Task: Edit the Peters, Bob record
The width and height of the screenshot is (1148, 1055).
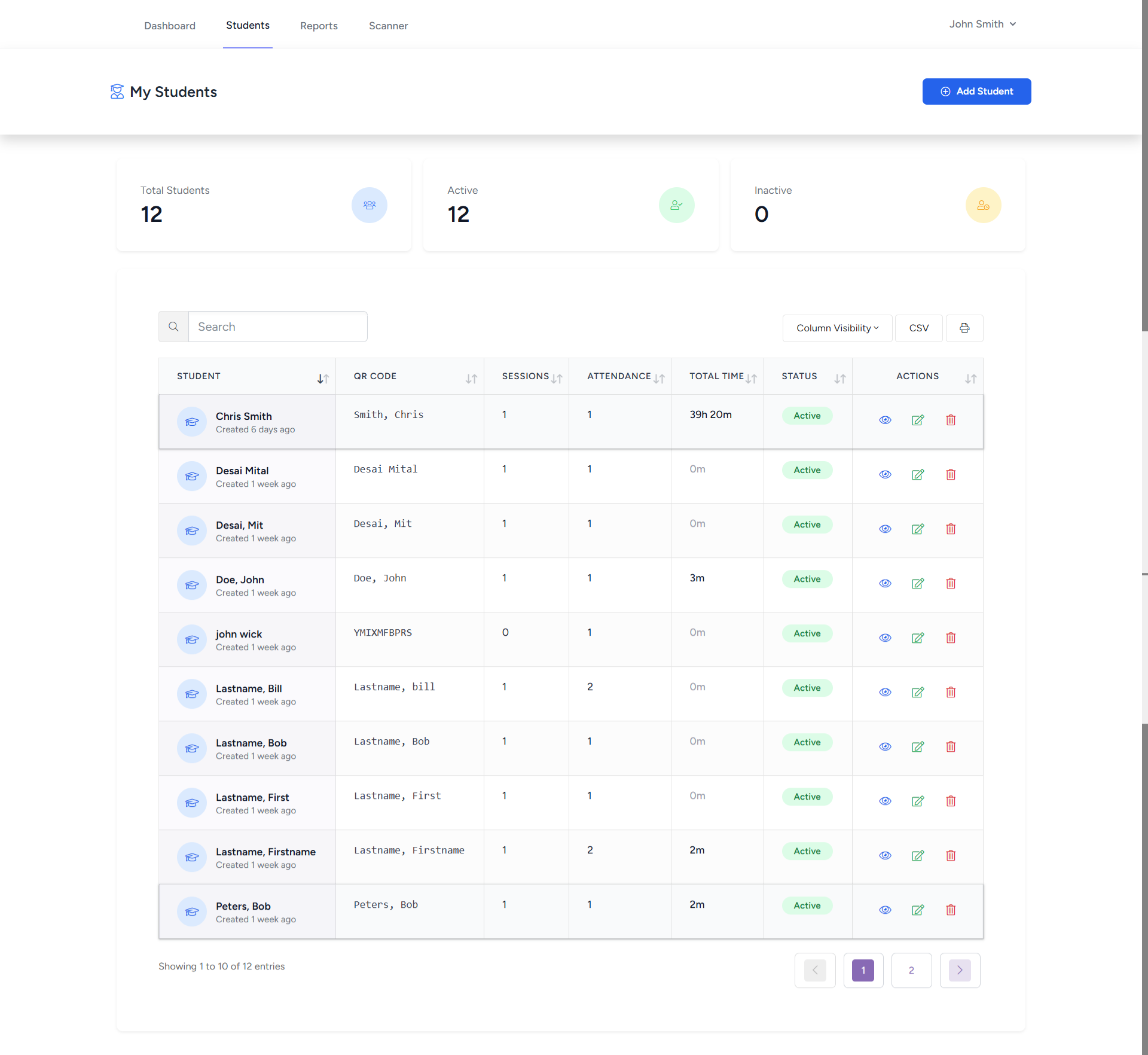Action: (x=918, y=910)
